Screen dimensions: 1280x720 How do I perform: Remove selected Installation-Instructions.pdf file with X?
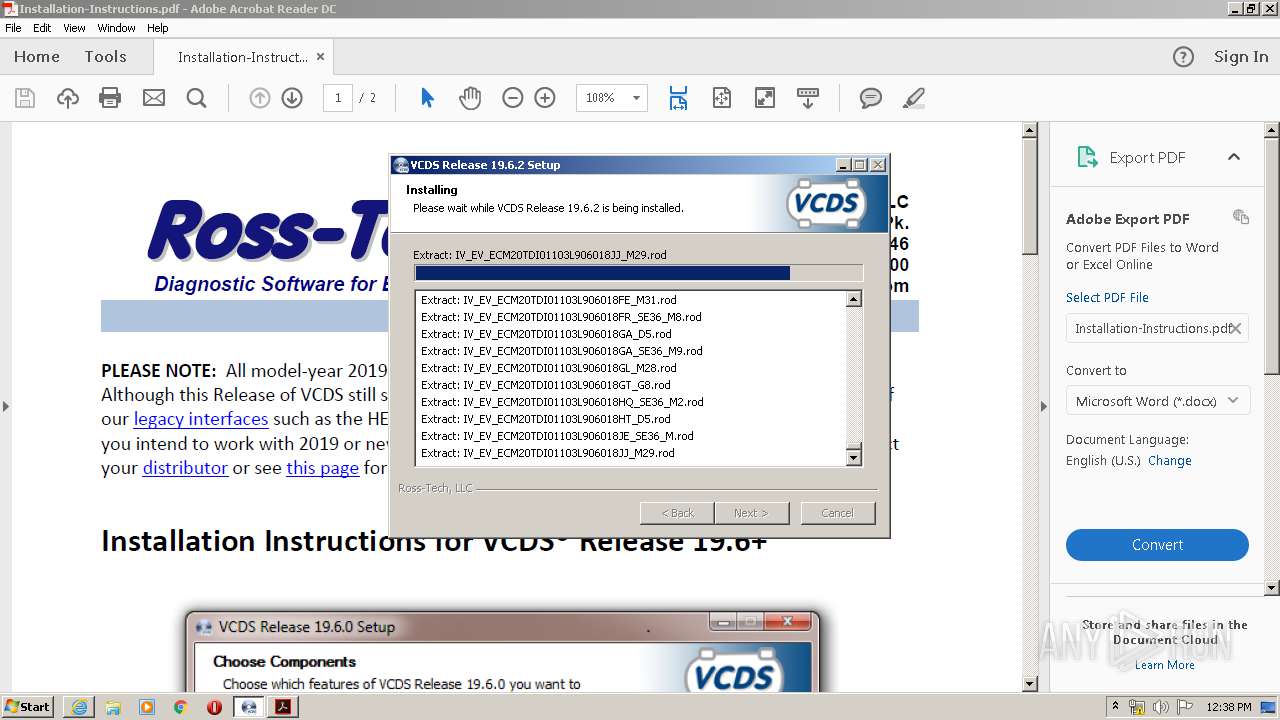[1236, 328]
